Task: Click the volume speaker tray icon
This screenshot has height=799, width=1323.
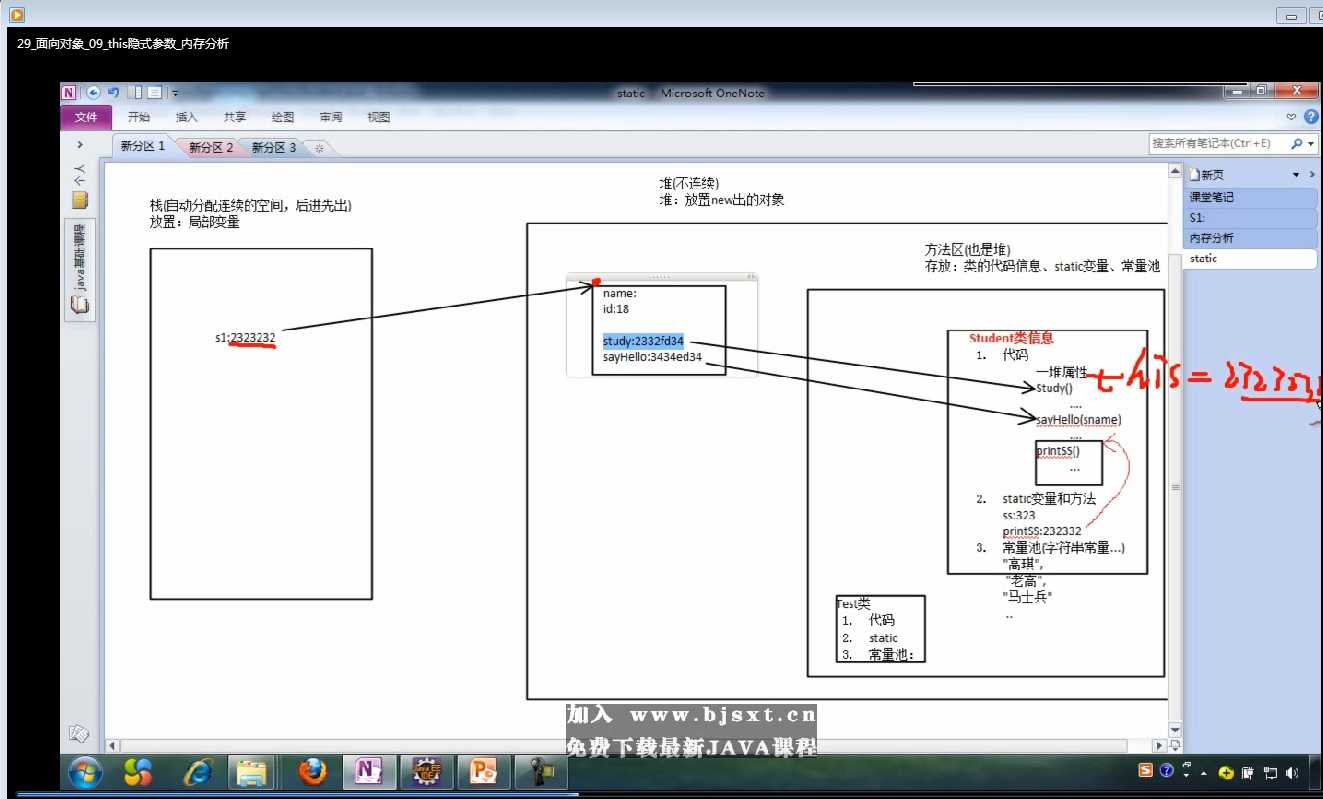Action: click(1292, 772)
